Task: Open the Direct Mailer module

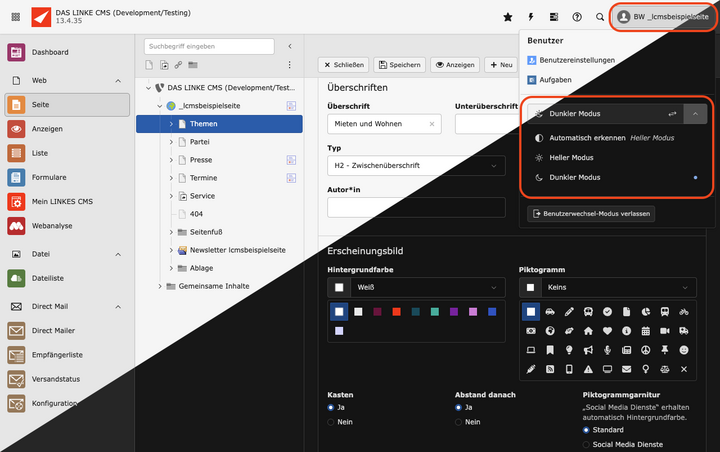Action: pyautogui.click(x=67, y=331)
